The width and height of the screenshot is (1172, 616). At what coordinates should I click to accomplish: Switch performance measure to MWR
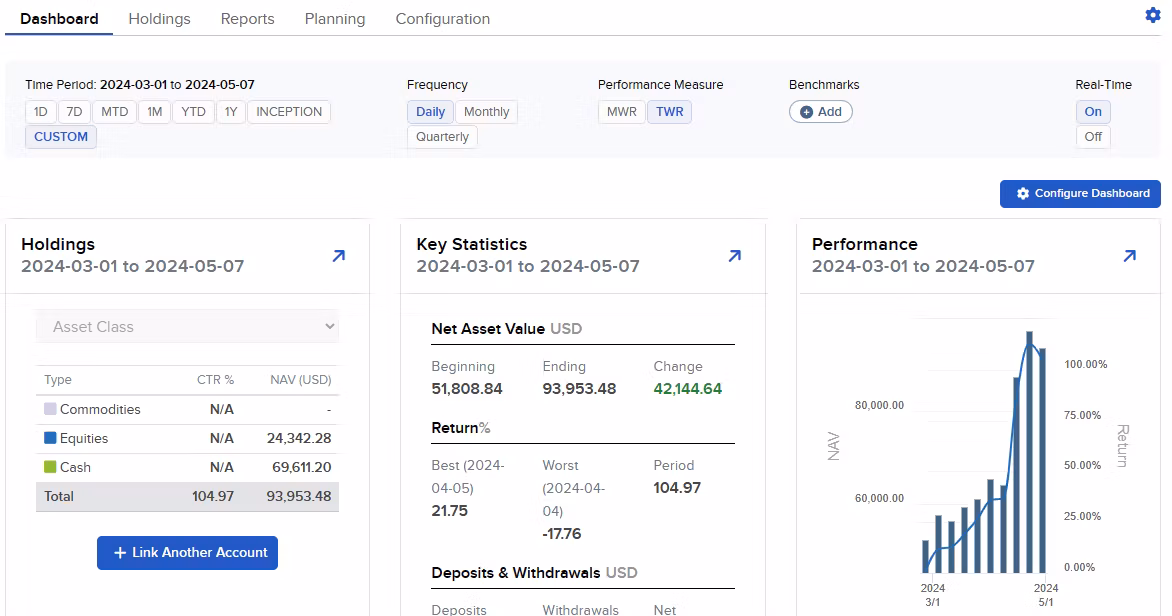tap(621, 112)
